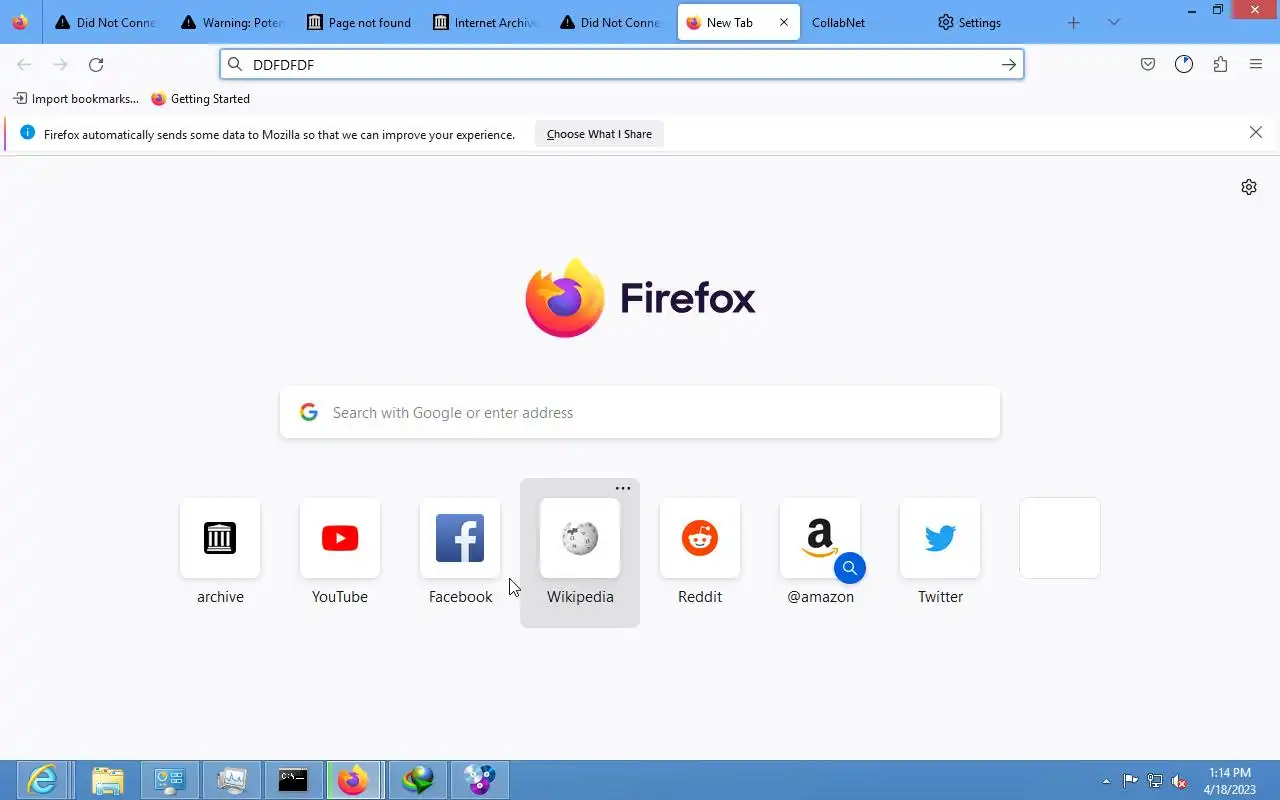This screenshot has width=1280, height=800.
Task: Show hidden tray icons arrow
Action: [1106, 781]
